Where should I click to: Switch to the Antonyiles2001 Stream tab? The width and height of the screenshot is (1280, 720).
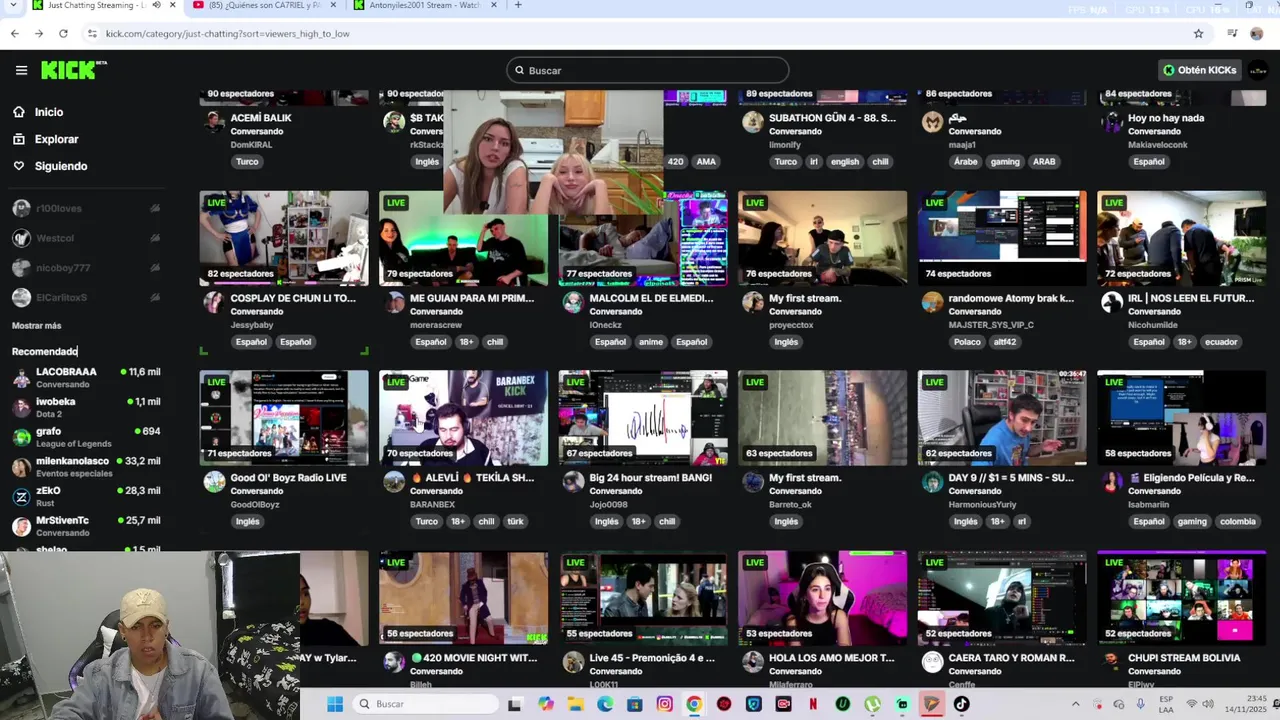(x=424, y=5)
